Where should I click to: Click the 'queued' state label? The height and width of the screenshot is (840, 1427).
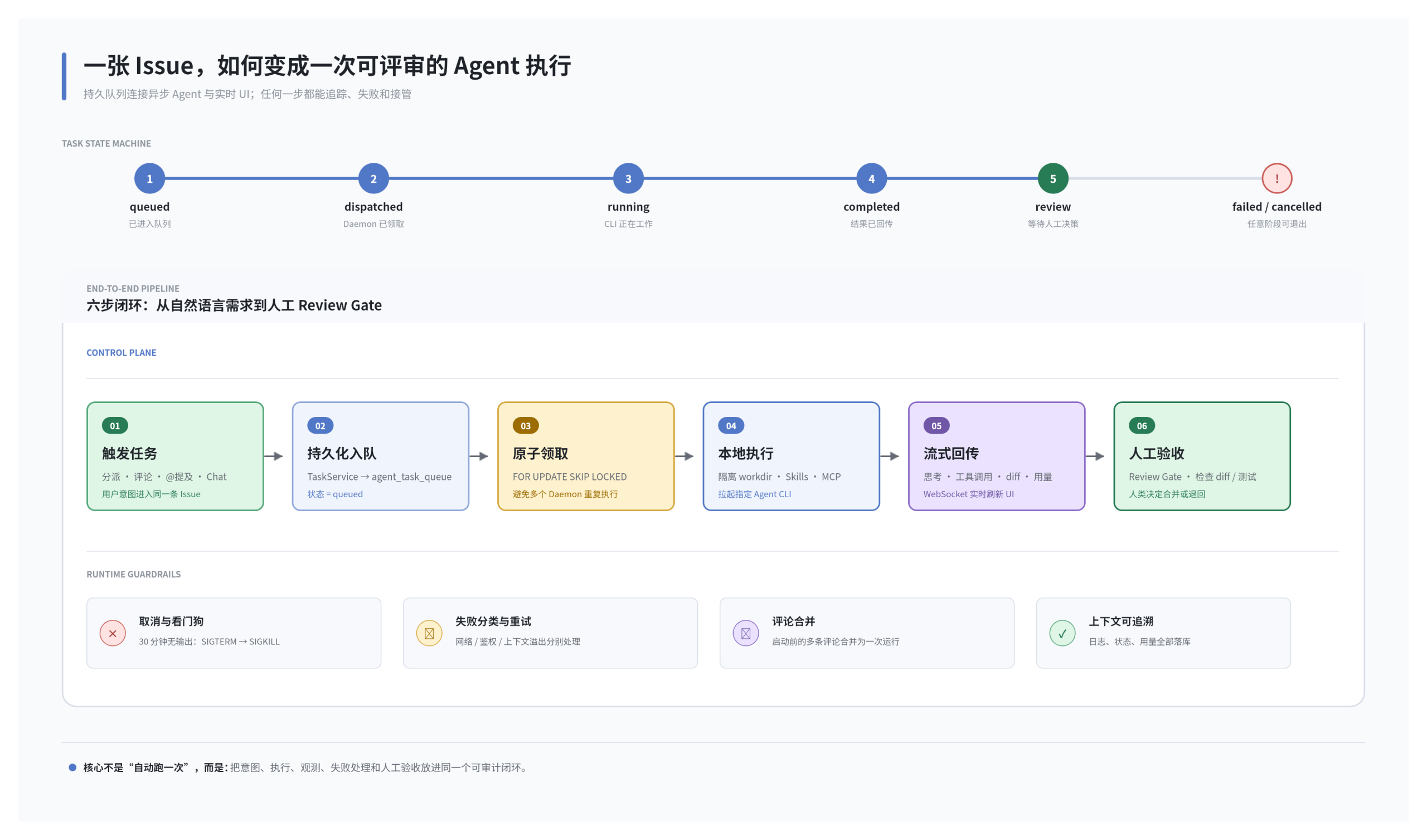tap(149, 207)
